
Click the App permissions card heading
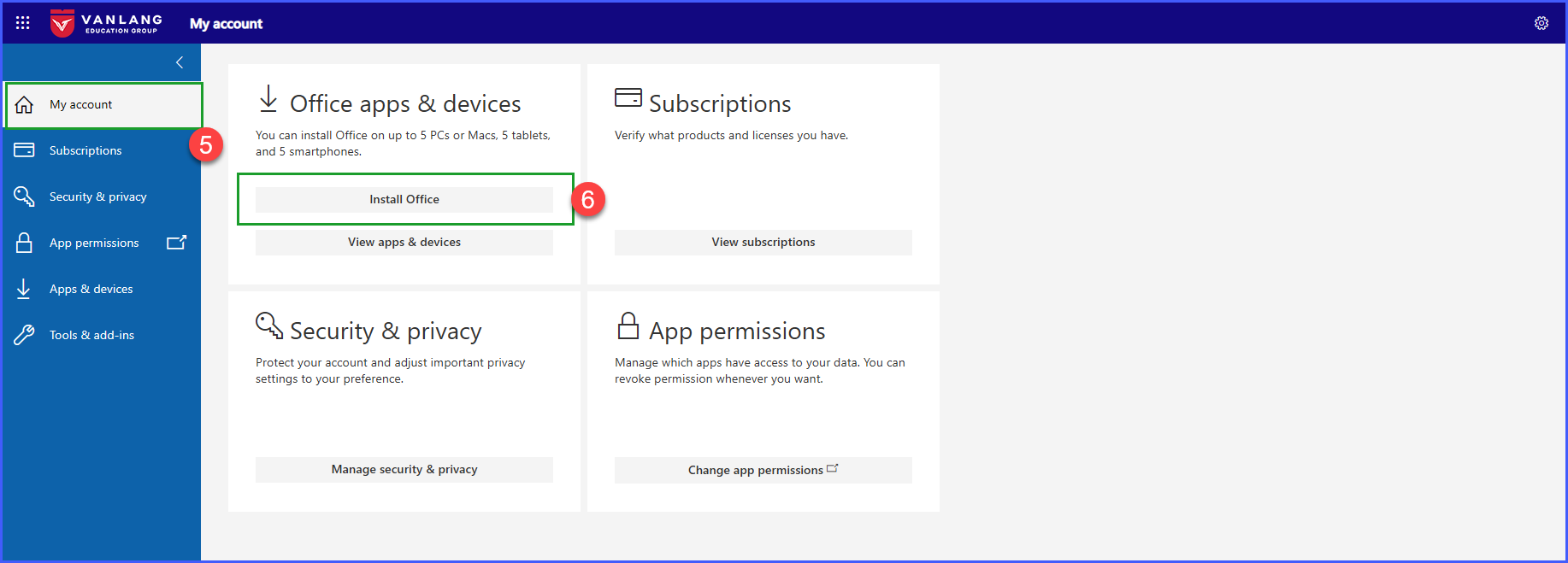pos(737,331)
